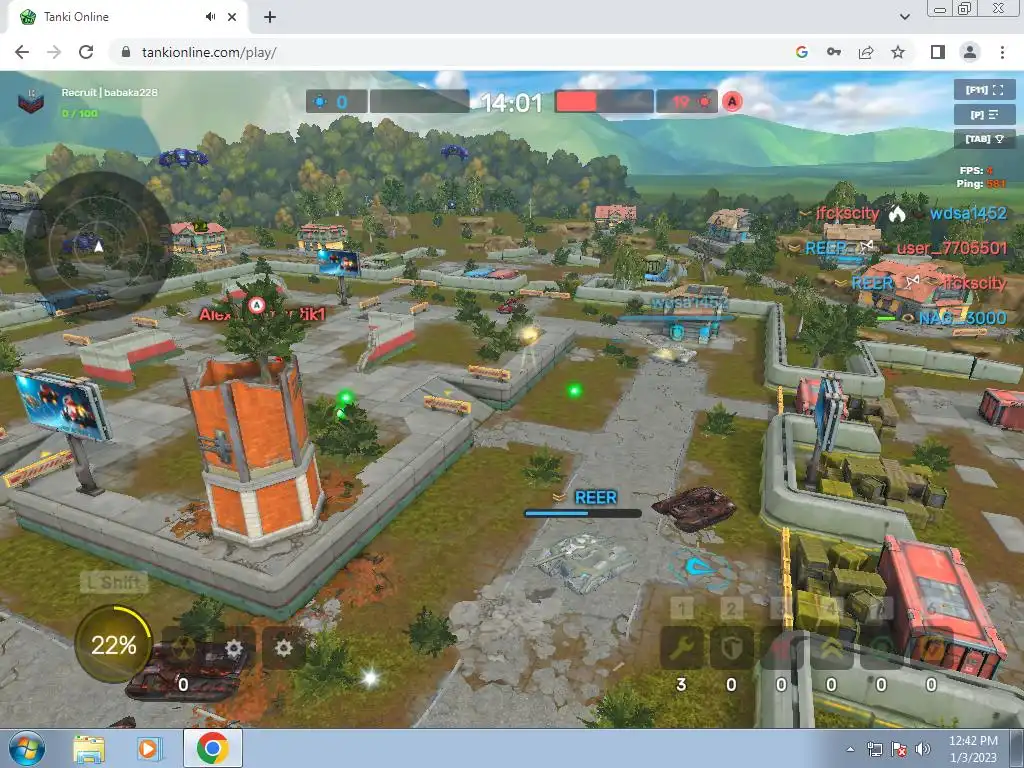Image resolution: width=1024 pixels, height=768 pixels.
Task: Click the network status tray icon
Action: pos(874,749)
